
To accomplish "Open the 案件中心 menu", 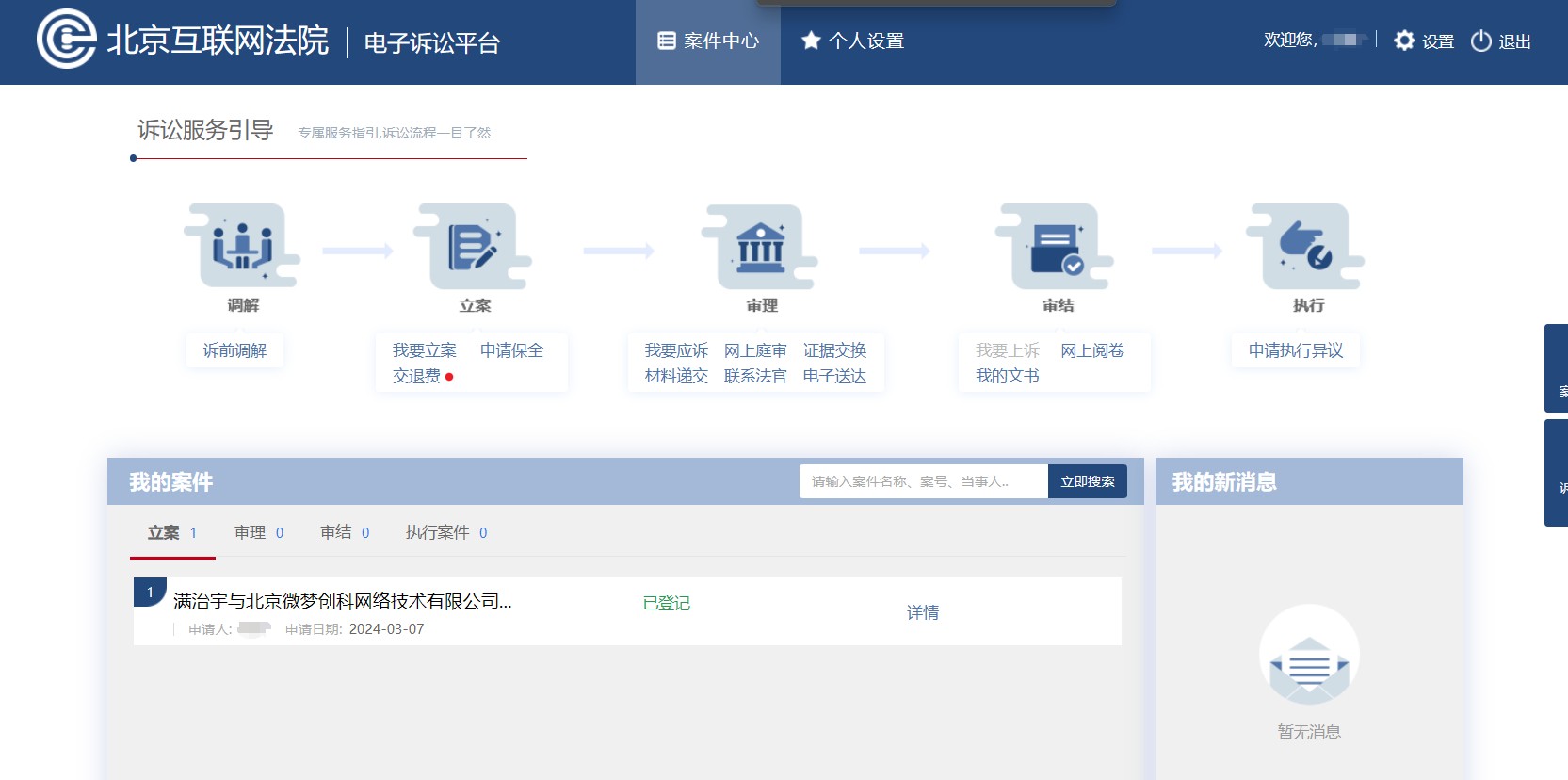I will click(708, 41).
